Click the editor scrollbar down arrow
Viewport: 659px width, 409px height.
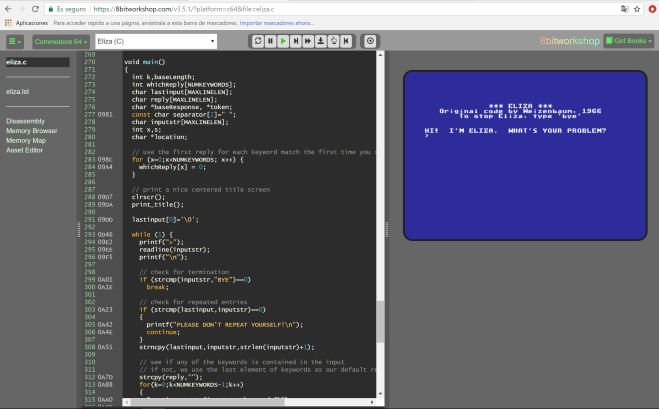[x=380, y=394]
